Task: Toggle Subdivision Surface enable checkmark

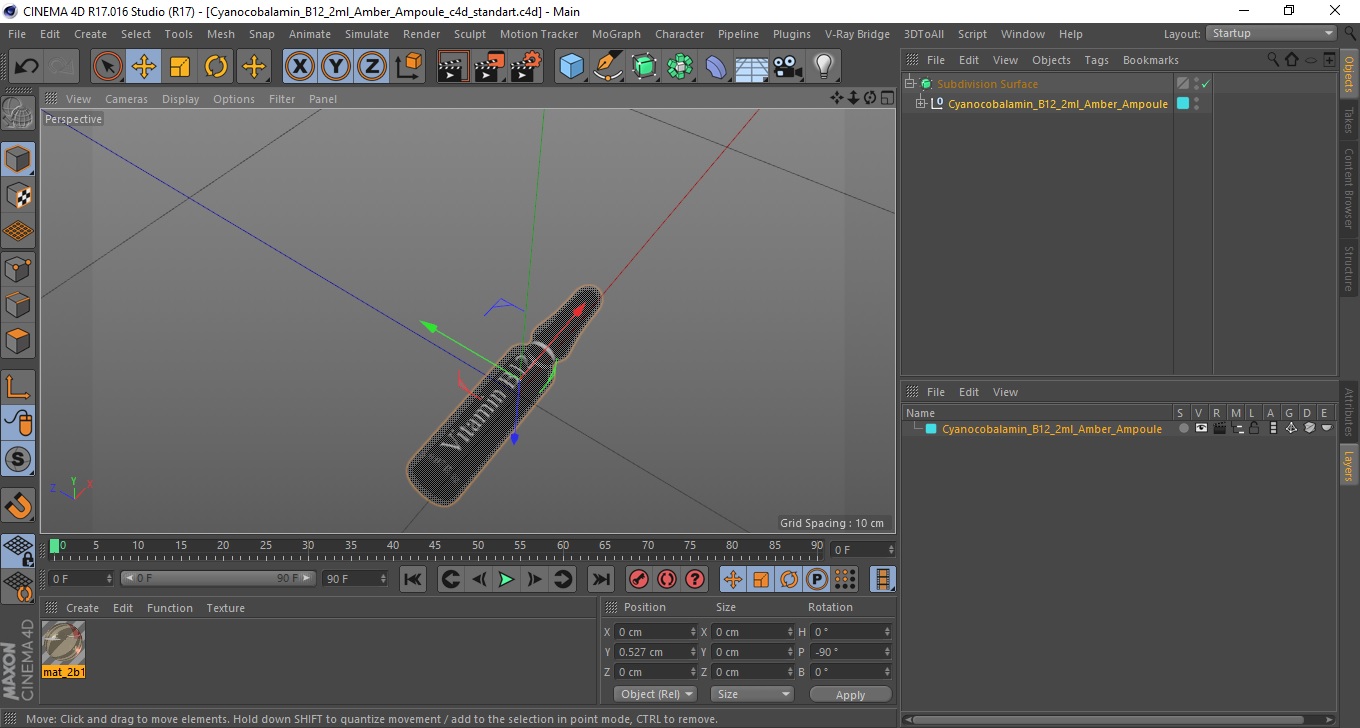Action: (x=1206, y=84)
